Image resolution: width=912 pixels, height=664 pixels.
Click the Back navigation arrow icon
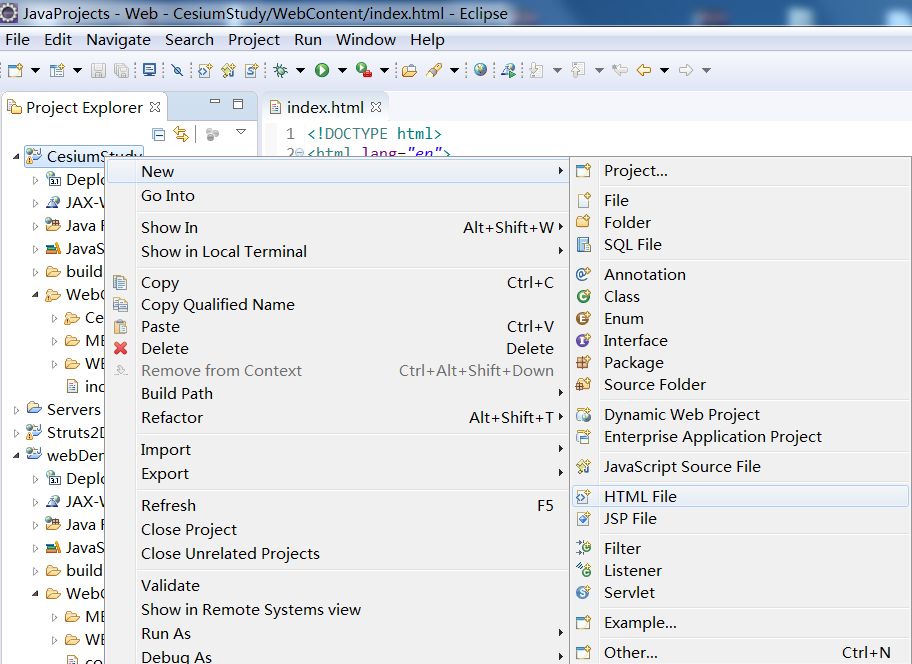tap(644, 70)
